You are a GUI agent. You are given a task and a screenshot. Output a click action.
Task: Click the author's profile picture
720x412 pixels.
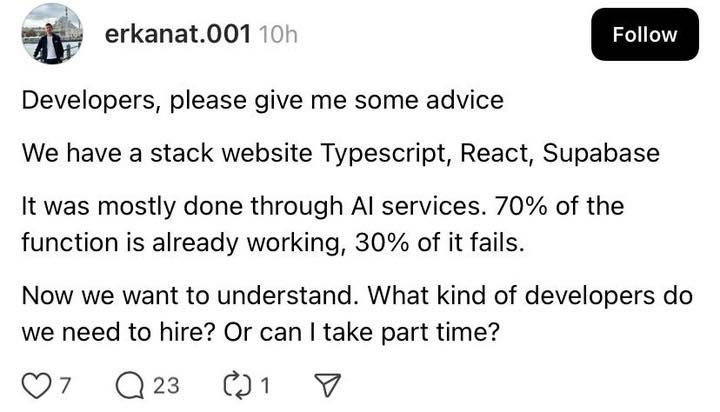[x=48, y=34]
